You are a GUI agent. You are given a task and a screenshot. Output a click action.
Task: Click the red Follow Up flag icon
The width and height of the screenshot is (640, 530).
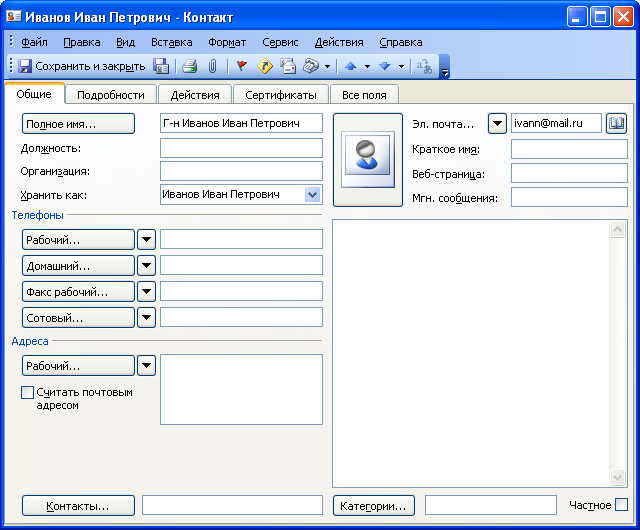click(x=242, y=66)
